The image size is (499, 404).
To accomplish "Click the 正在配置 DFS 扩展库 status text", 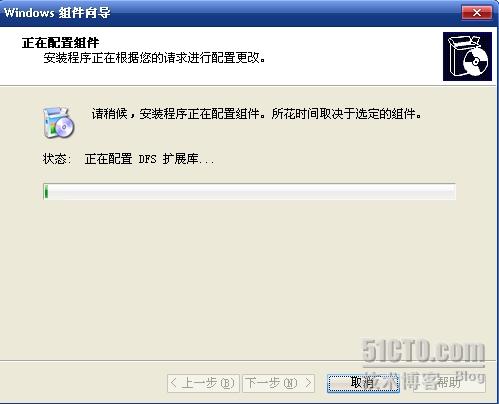I will click(x=149, y=159).
